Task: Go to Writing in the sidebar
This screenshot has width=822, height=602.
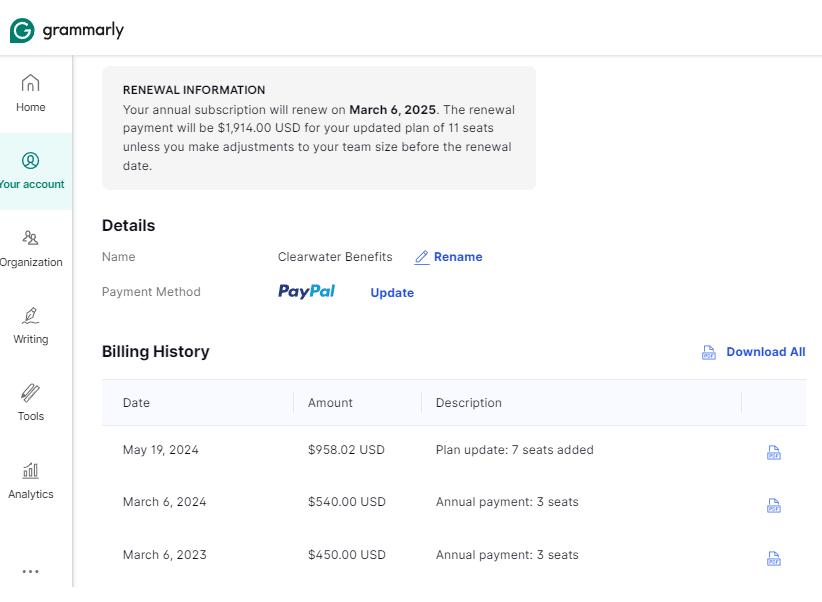Action: tap(30, 326)
